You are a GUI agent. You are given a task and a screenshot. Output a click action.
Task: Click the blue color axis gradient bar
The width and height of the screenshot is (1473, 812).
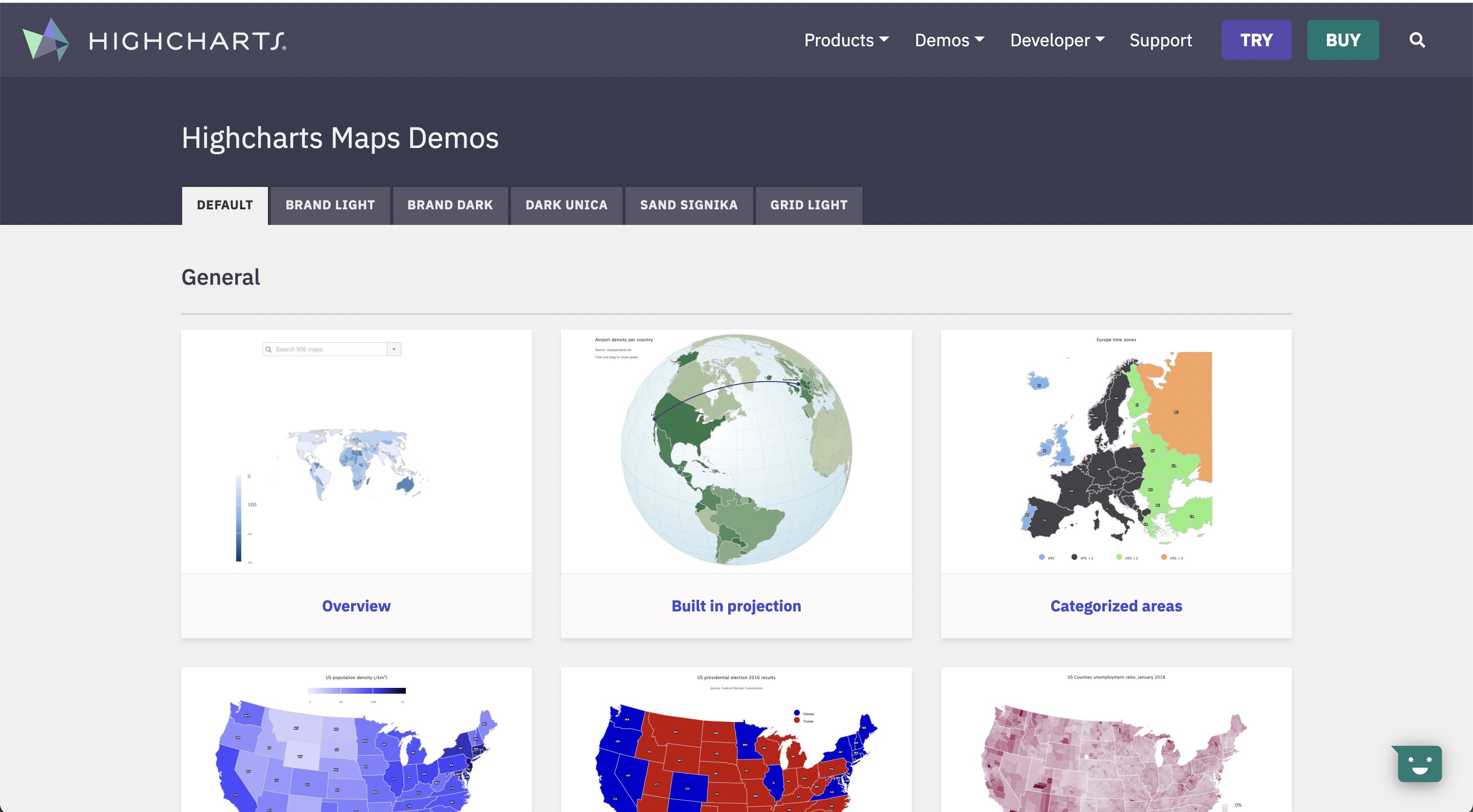[x=239, y=517]
